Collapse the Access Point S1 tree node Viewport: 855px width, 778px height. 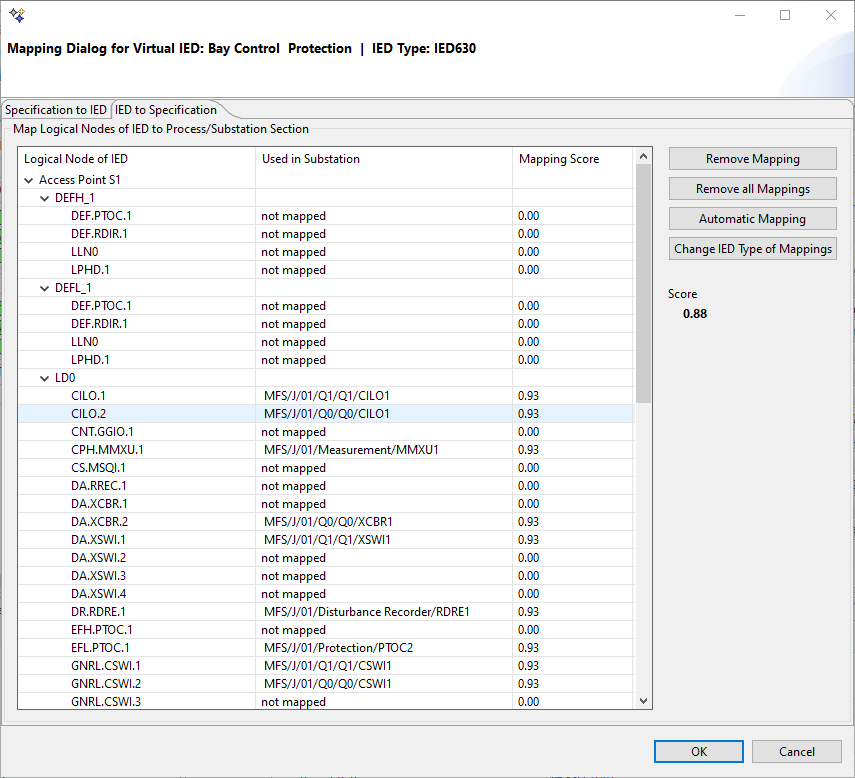(29, 181)
